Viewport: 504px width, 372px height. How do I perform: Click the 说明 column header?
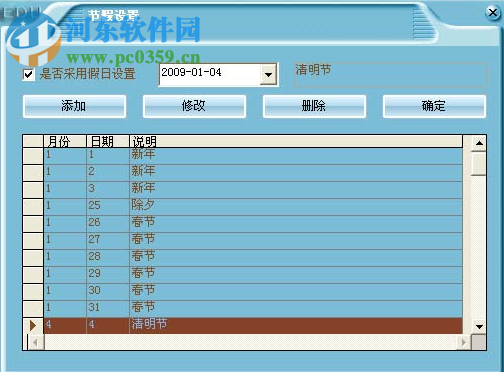coord(296,141)
